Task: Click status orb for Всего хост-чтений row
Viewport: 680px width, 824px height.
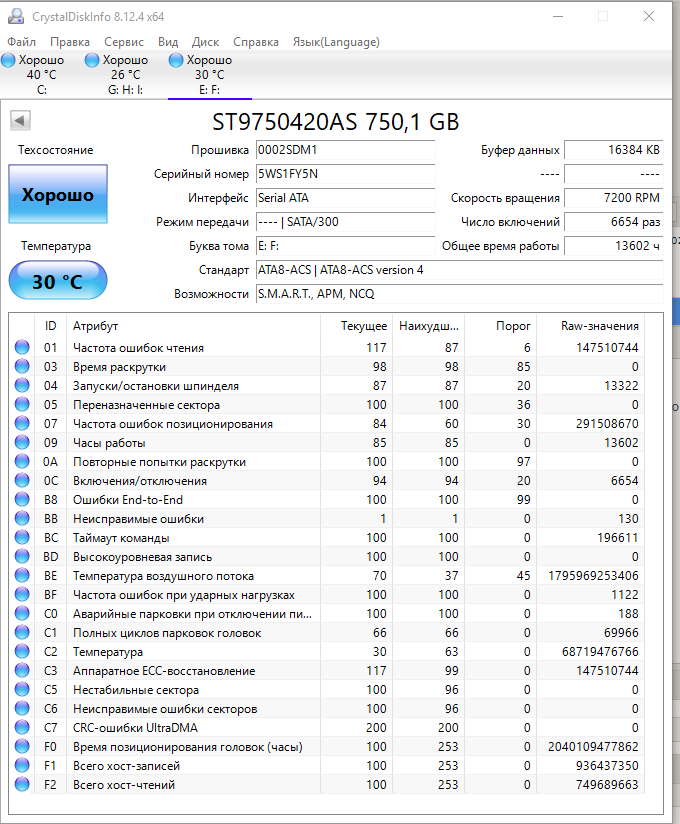Action: (x=22, y=784)
